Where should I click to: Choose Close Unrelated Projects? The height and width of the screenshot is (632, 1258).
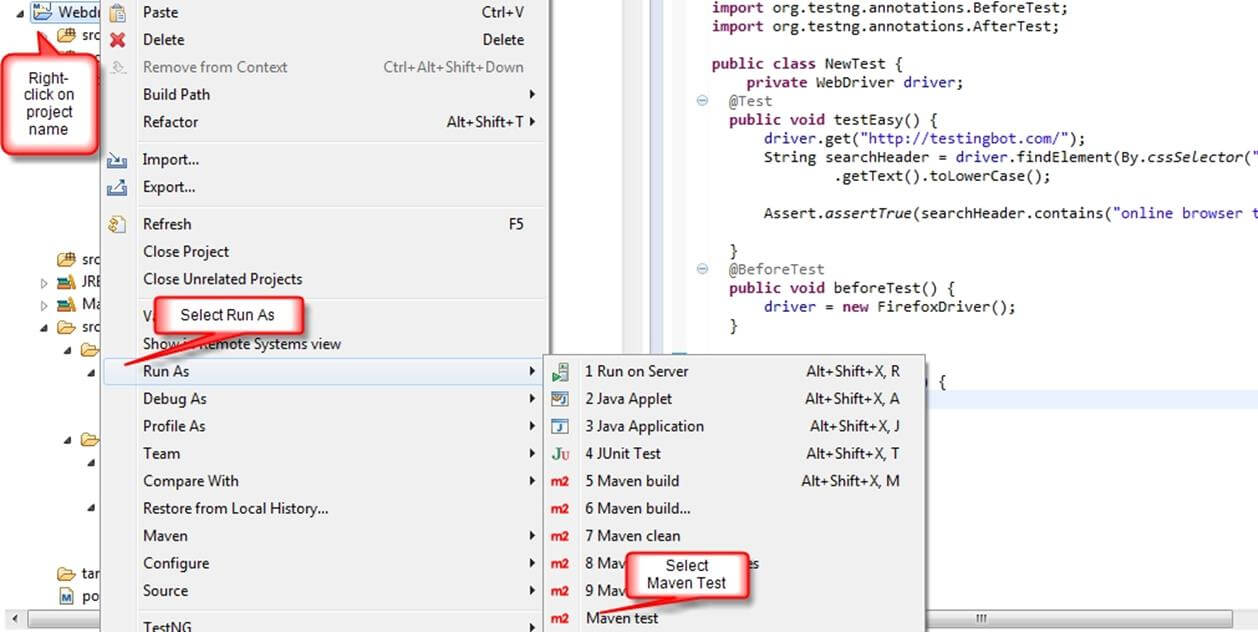coord(222,279)
